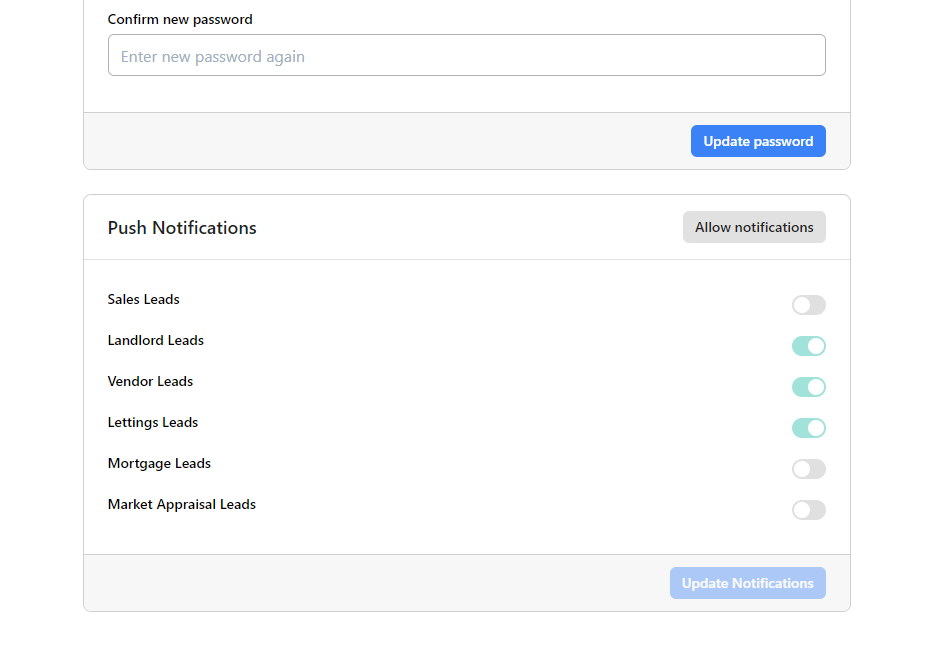Turn on Mortgage Leads notifications
926x659 pixels.
click(x=808, y=468)
